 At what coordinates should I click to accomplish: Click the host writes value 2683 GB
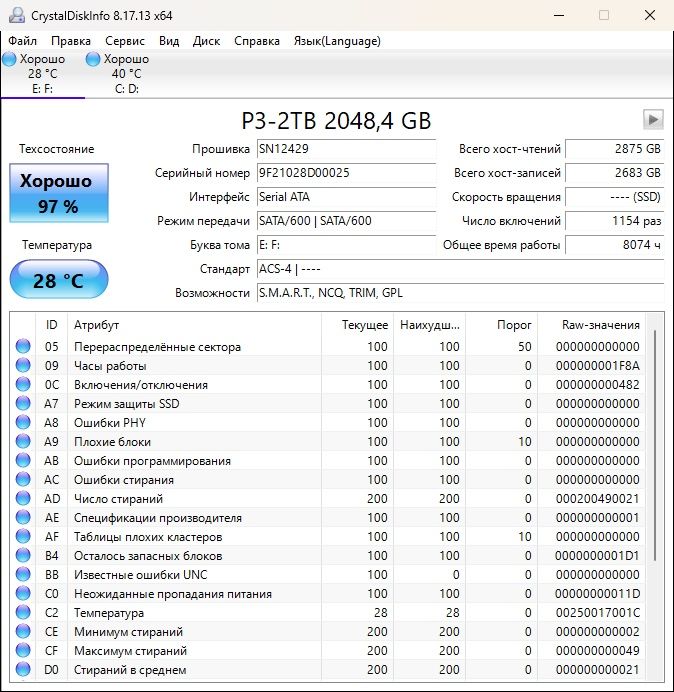(614, 173)
